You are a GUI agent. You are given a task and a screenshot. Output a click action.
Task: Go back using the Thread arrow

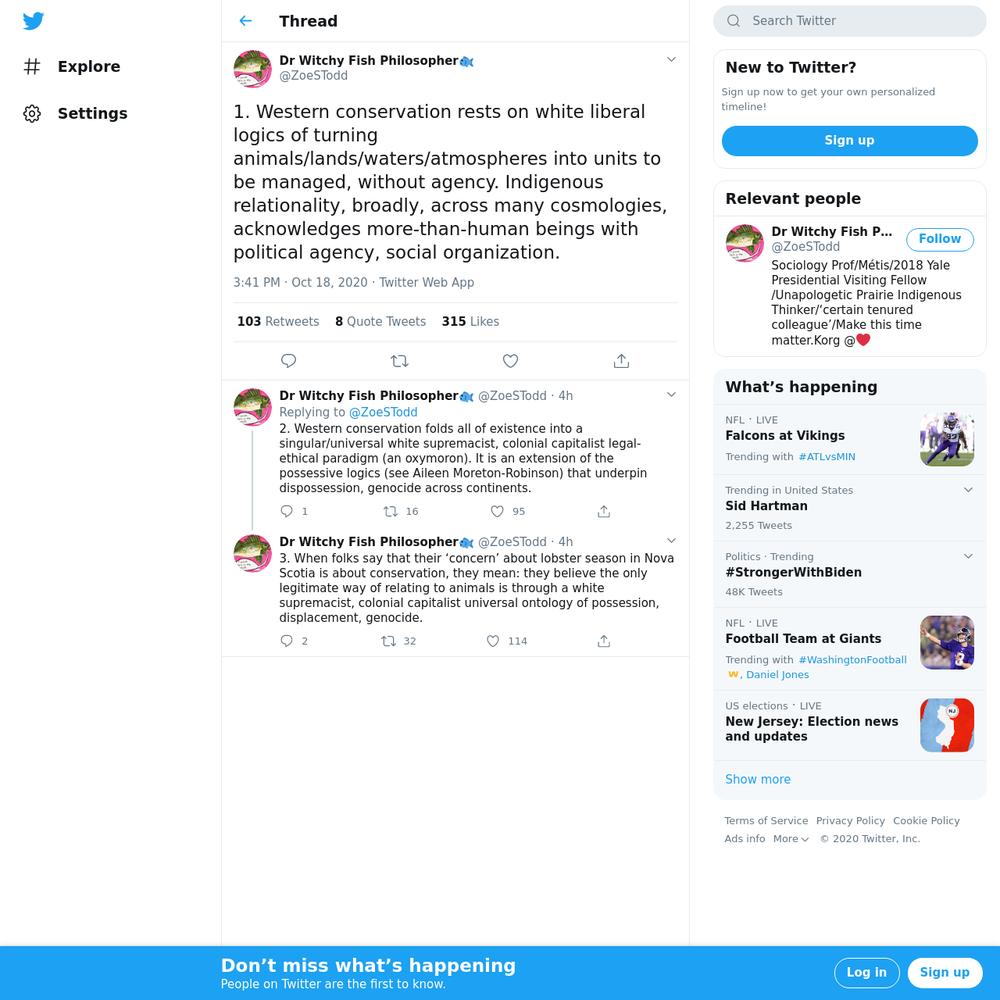tap(246, 21)
